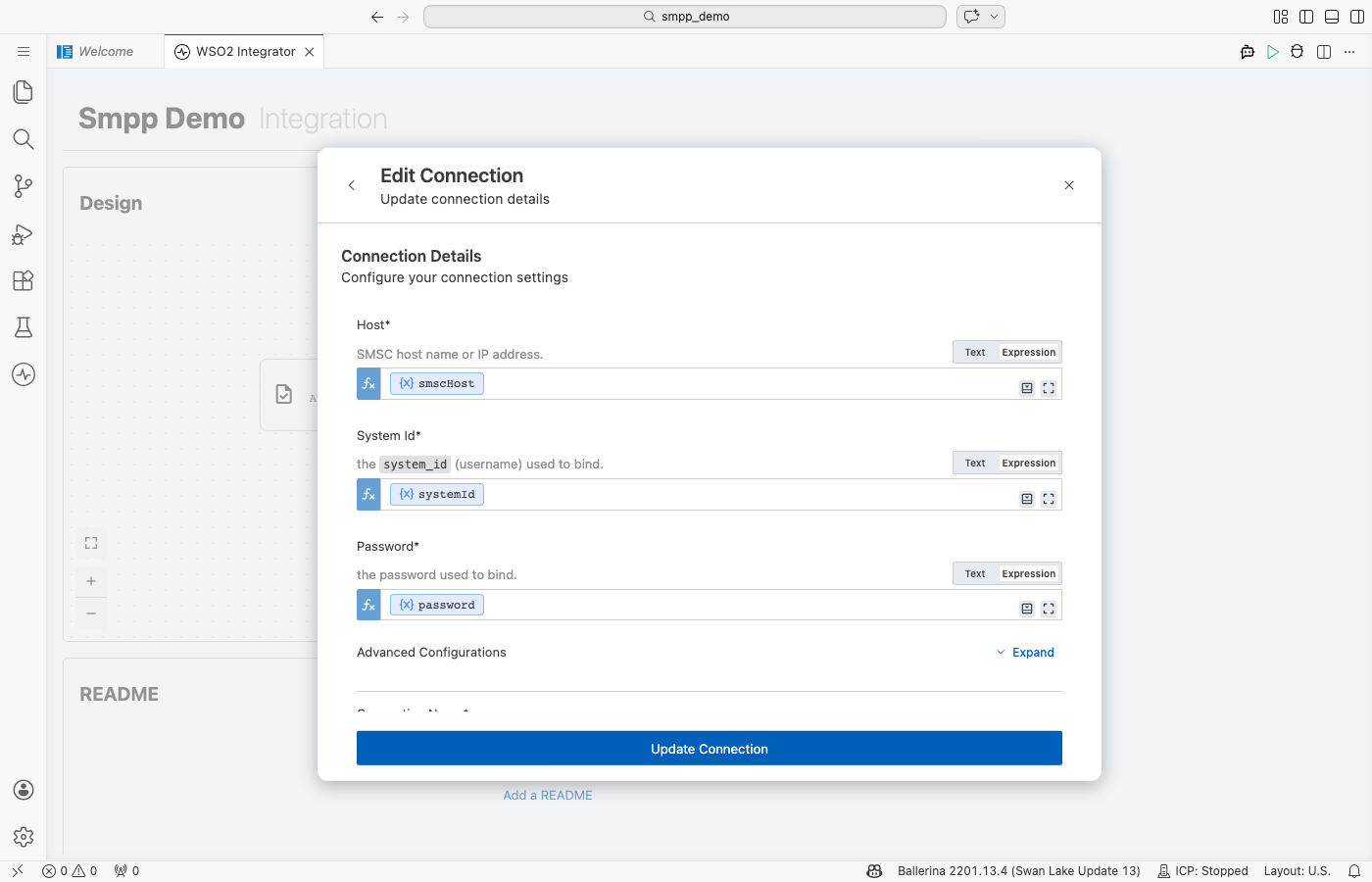This screenshot has height=882, width=1372.
Task: Switch Host field to Expression mode
Action: point(1029,353)
